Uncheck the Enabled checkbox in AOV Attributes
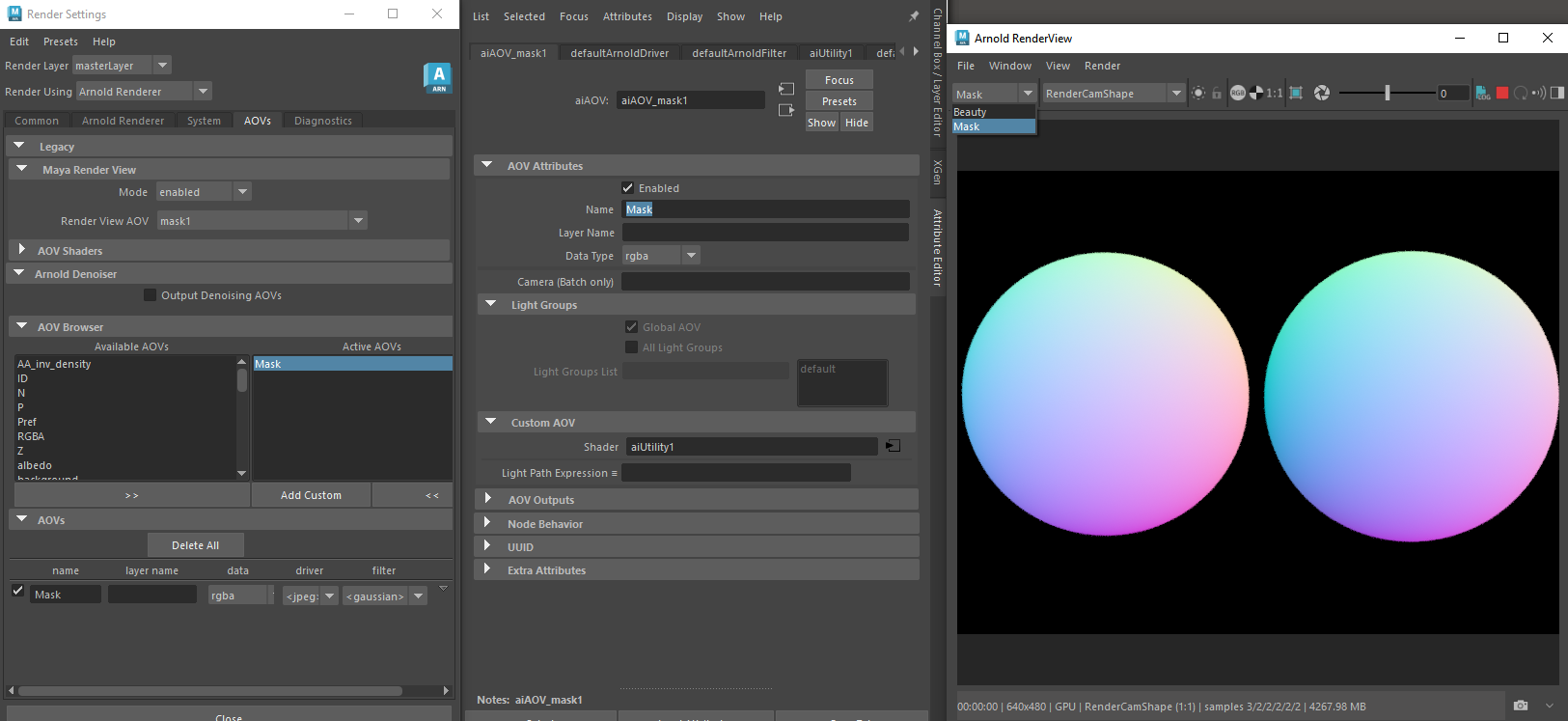Viewport: 1568px width, 721px height. click(x=628, y=187)
